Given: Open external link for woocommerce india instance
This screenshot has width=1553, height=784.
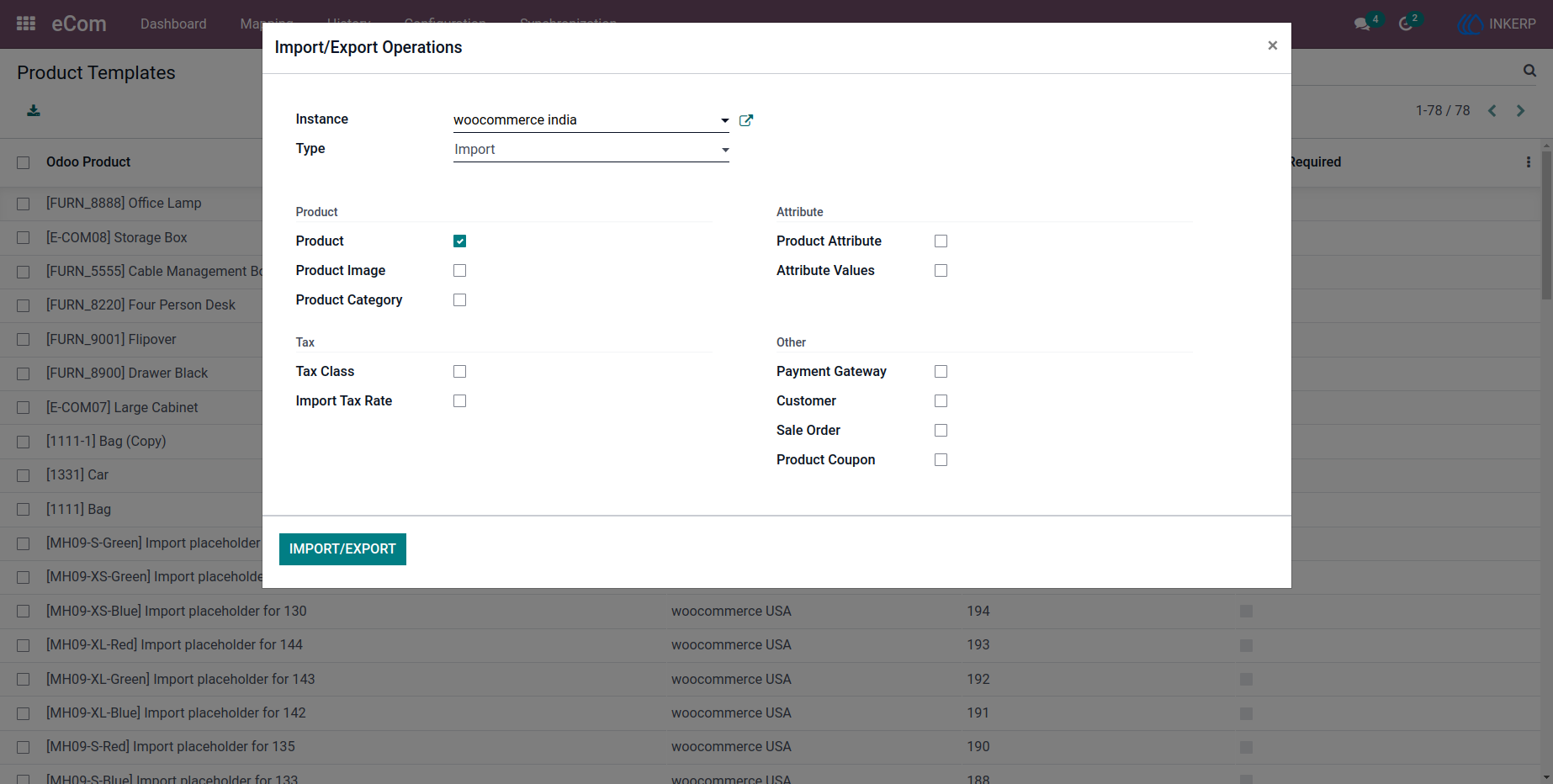Looking at the screenshot, I should click(745, 120).
